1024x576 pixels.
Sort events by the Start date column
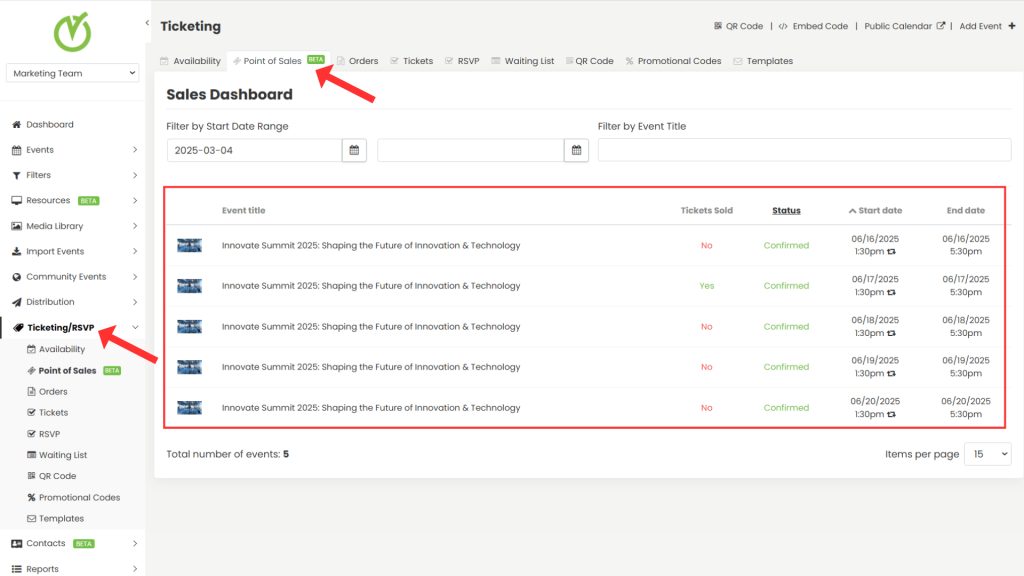876,210
